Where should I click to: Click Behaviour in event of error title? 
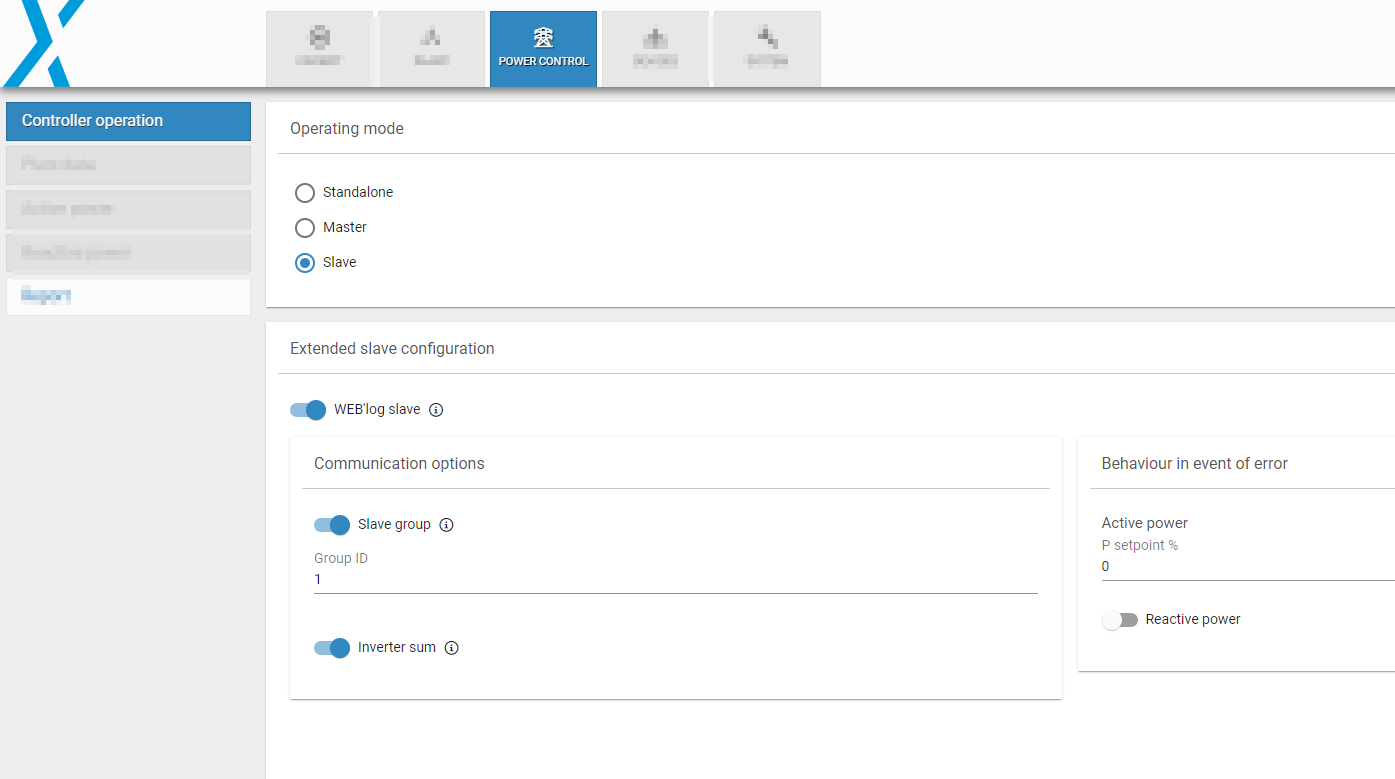pos(1195,464)
